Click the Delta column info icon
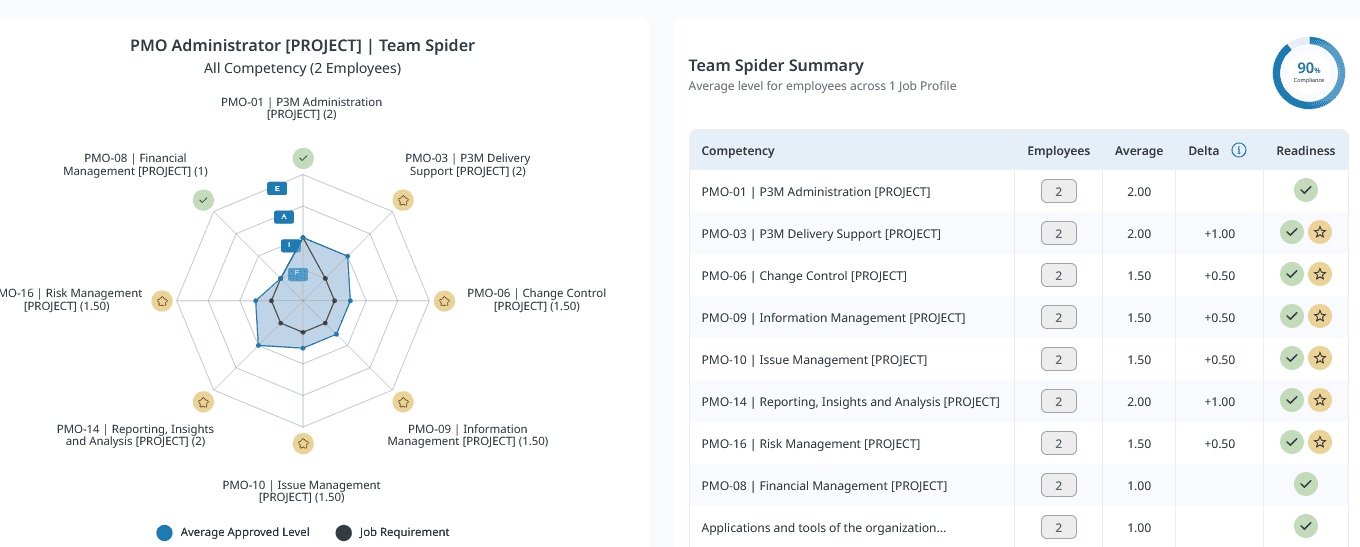 (x=1239, y=150)
